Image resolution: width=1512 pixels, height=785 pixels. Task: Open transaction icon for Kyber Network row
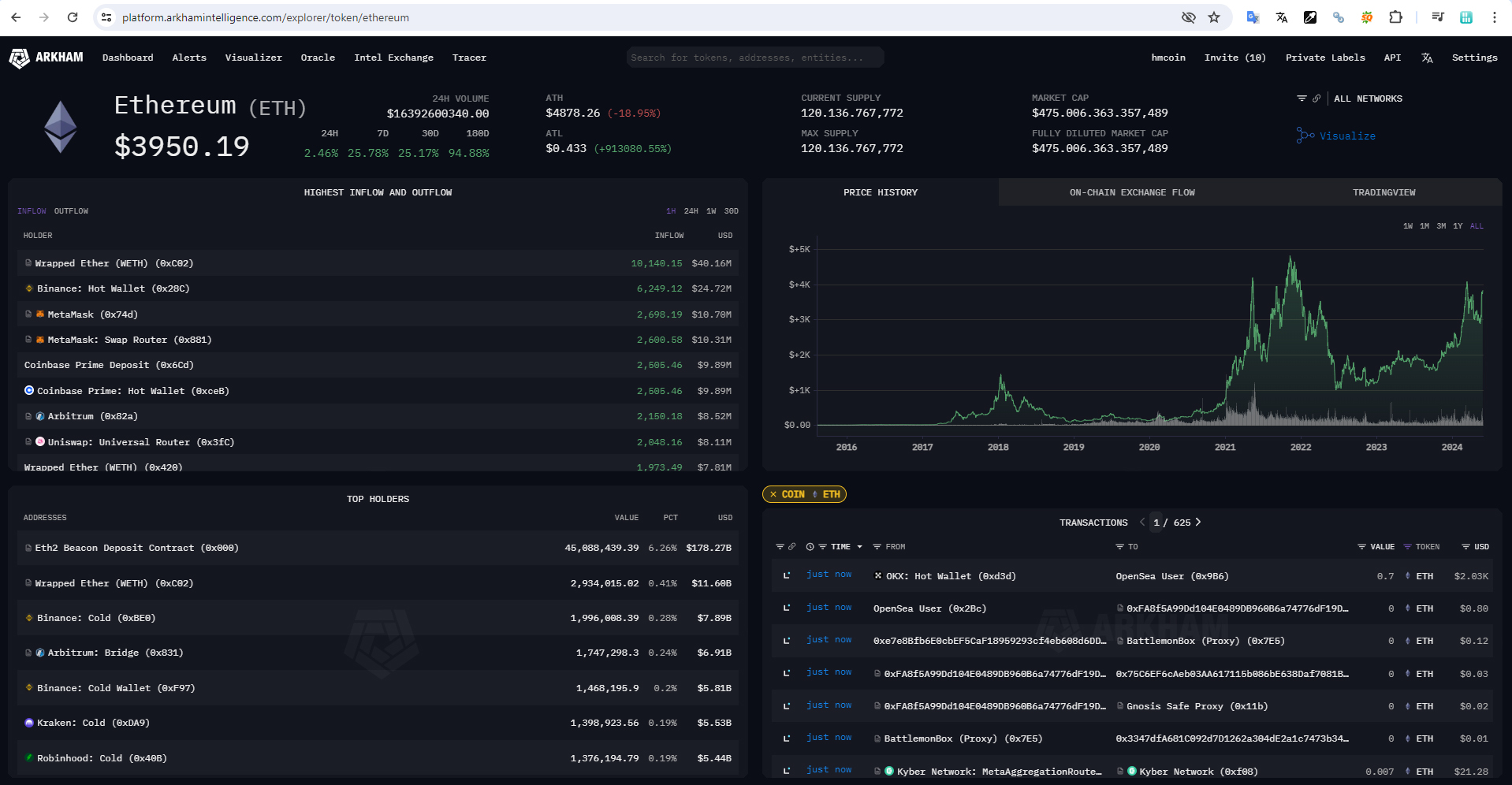point(787,771)
